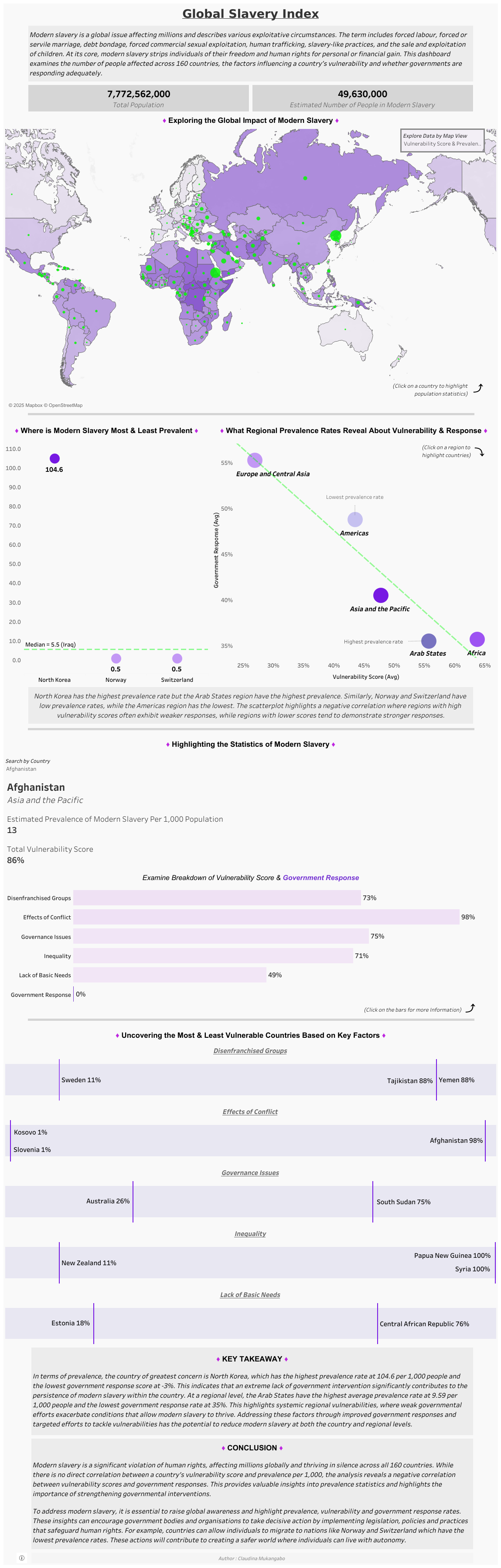This screenshot has height=1568, width=501.
Task: Click the large green circle on North Korea
Action: pyautogui.click(x=335, y=236)
